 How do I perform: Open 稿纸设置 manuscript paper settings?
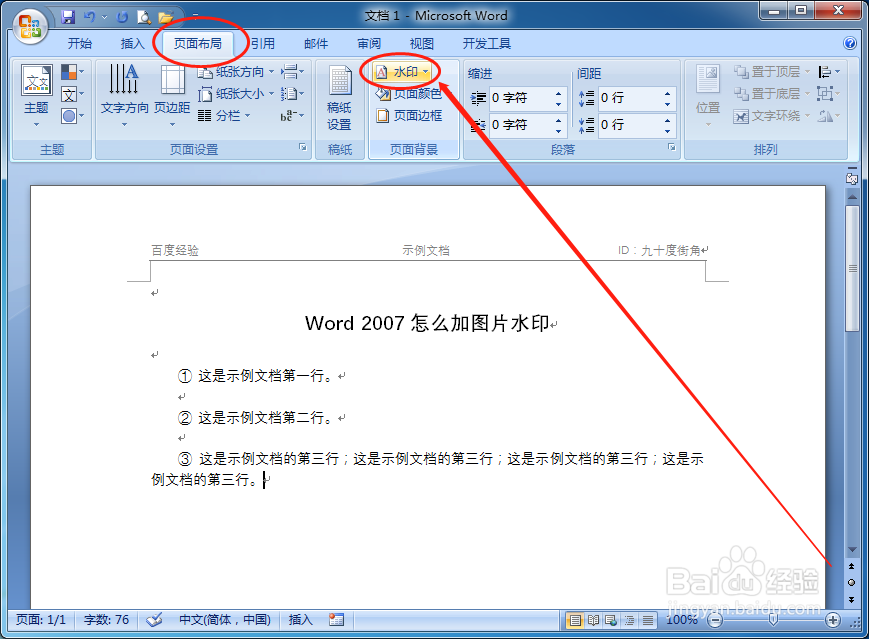click(339, 98)
